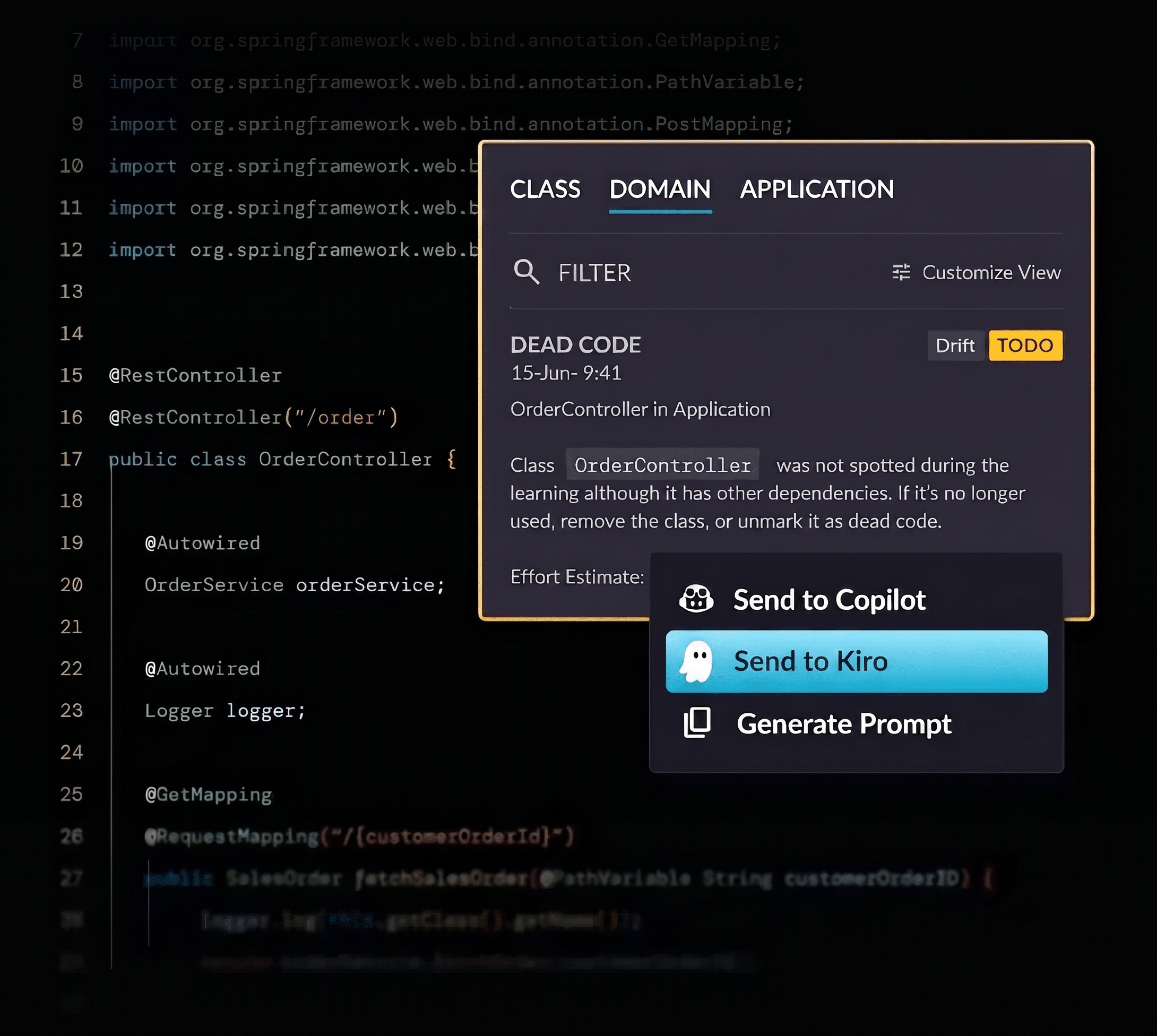Click the @RestController("/order") annotation
Screen dimensions: 1157x1036
tap(253, 417)
